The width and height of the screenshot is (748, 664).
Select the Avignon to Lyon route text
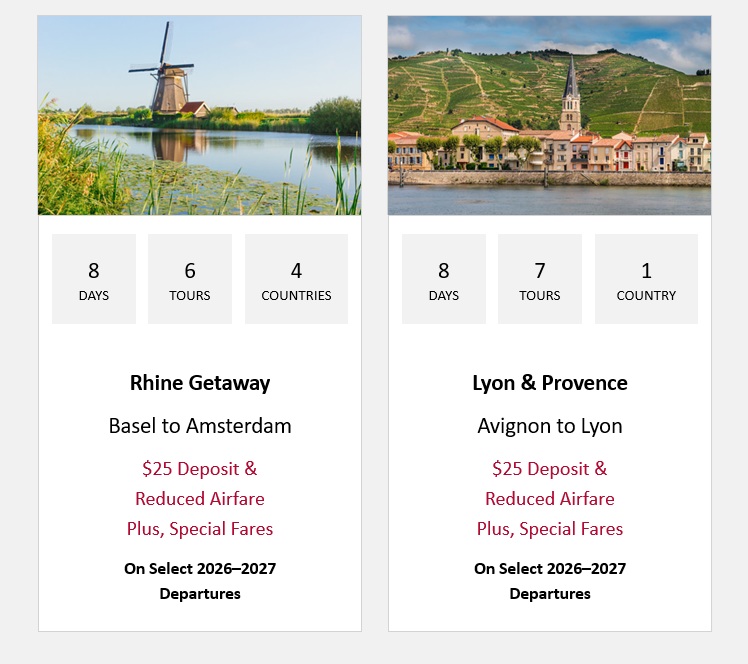tap(550, 426)
